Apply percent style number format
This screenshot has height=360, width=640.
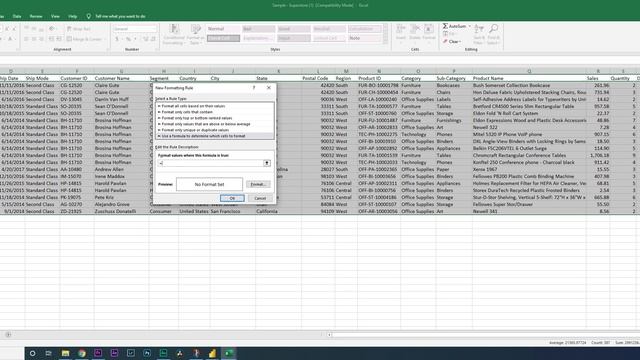point(128,39)
